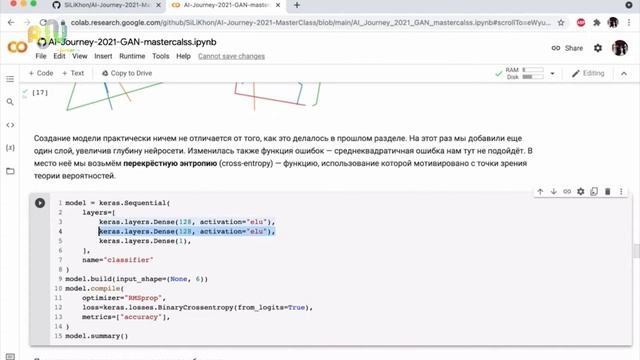640x360 pixels.
Task: Add a new Code cell
Action: click(x=41, y=73)
